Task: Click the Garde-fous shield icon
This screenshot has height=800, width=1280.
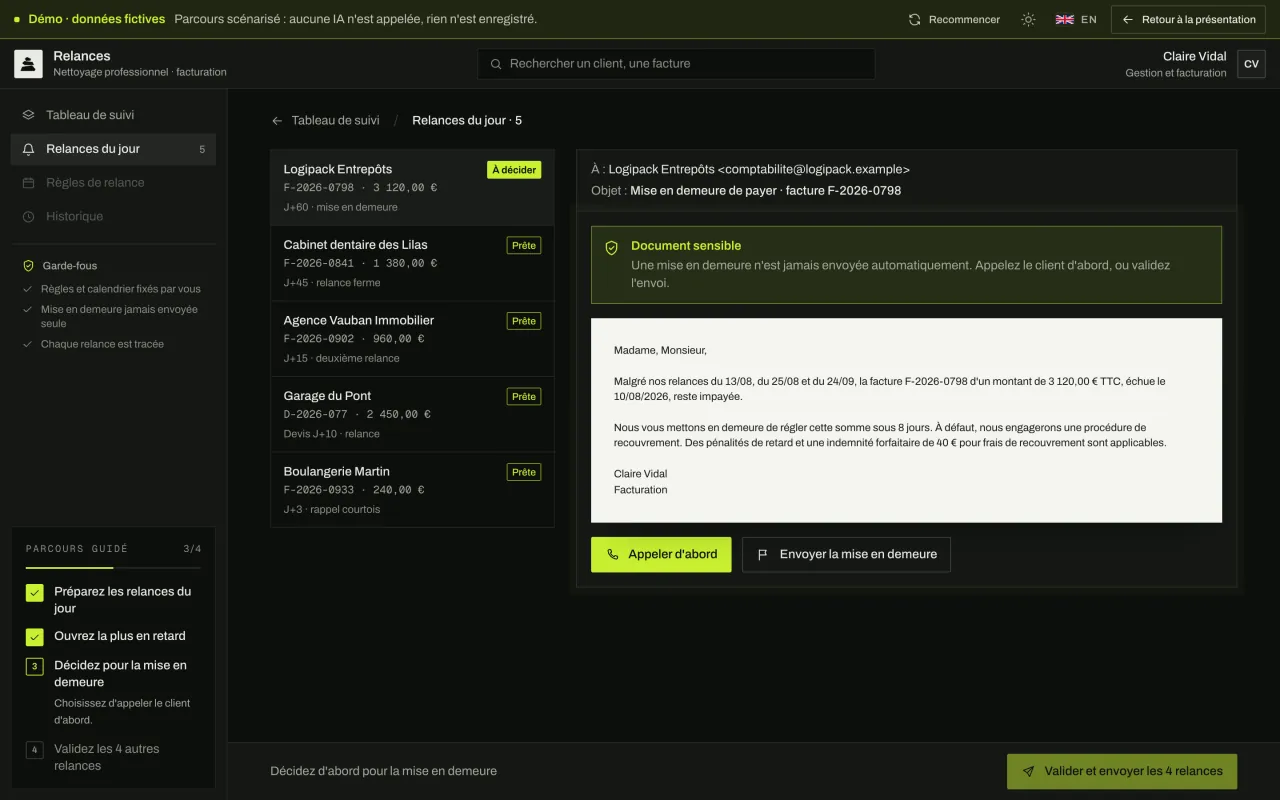Action: (28, 266)
